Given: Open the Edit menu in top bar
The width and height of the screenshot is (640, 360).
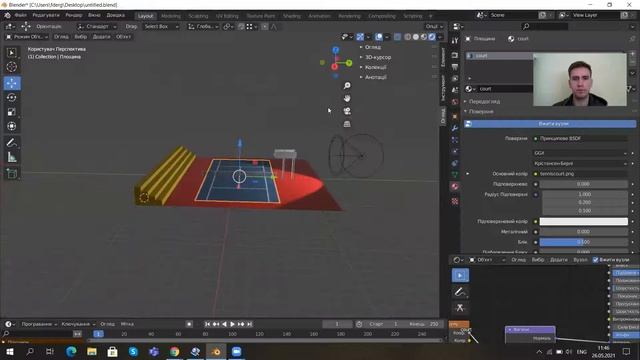Looking at the screenshot, I should pyautogui.click(x=46, y=15).
